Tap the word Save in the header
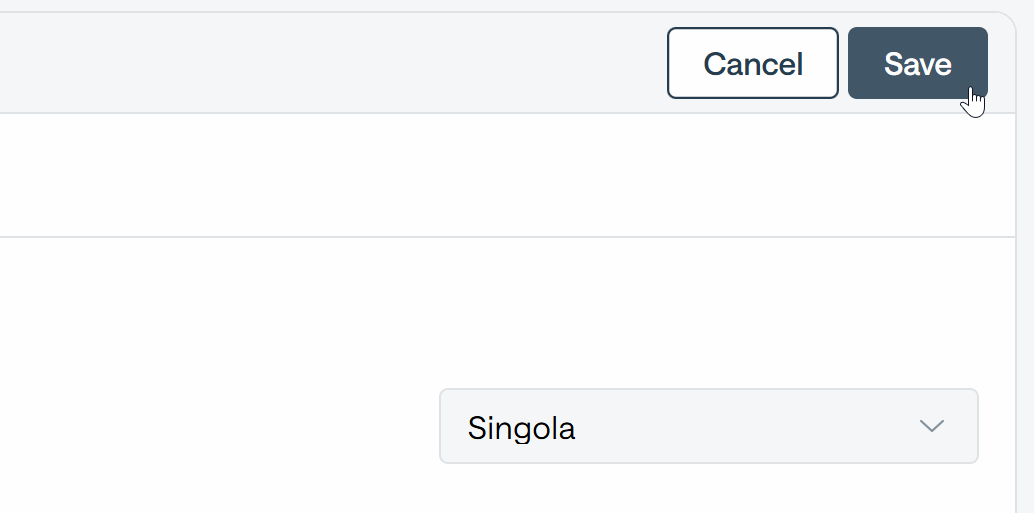Screen dimensions: 1034x513 pyautogui.click(x=917, y=64)
